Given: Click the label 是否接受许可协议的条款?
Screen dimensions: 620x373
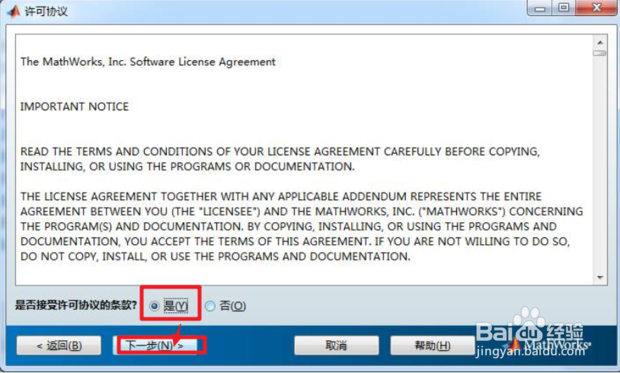Looking at the screenshot, I should [76, 305].
